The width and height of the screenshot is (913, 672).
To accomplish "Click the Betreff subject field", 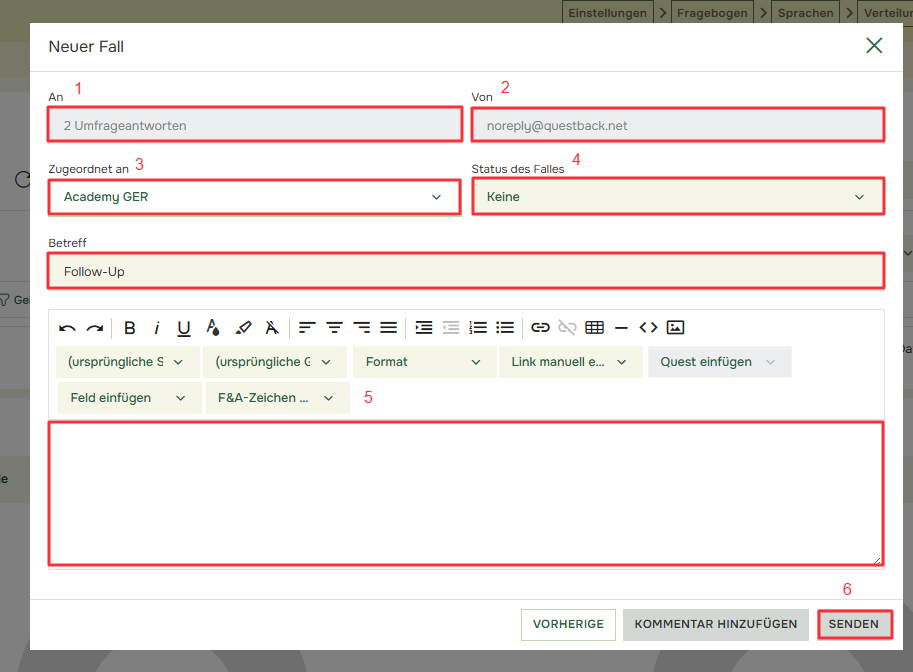I will click(x=465, y=271).
